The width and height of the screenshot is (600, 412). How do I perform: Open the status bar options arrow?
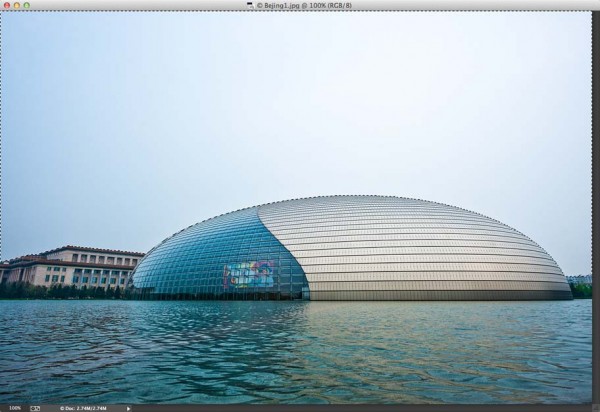(x=129, y=409)
